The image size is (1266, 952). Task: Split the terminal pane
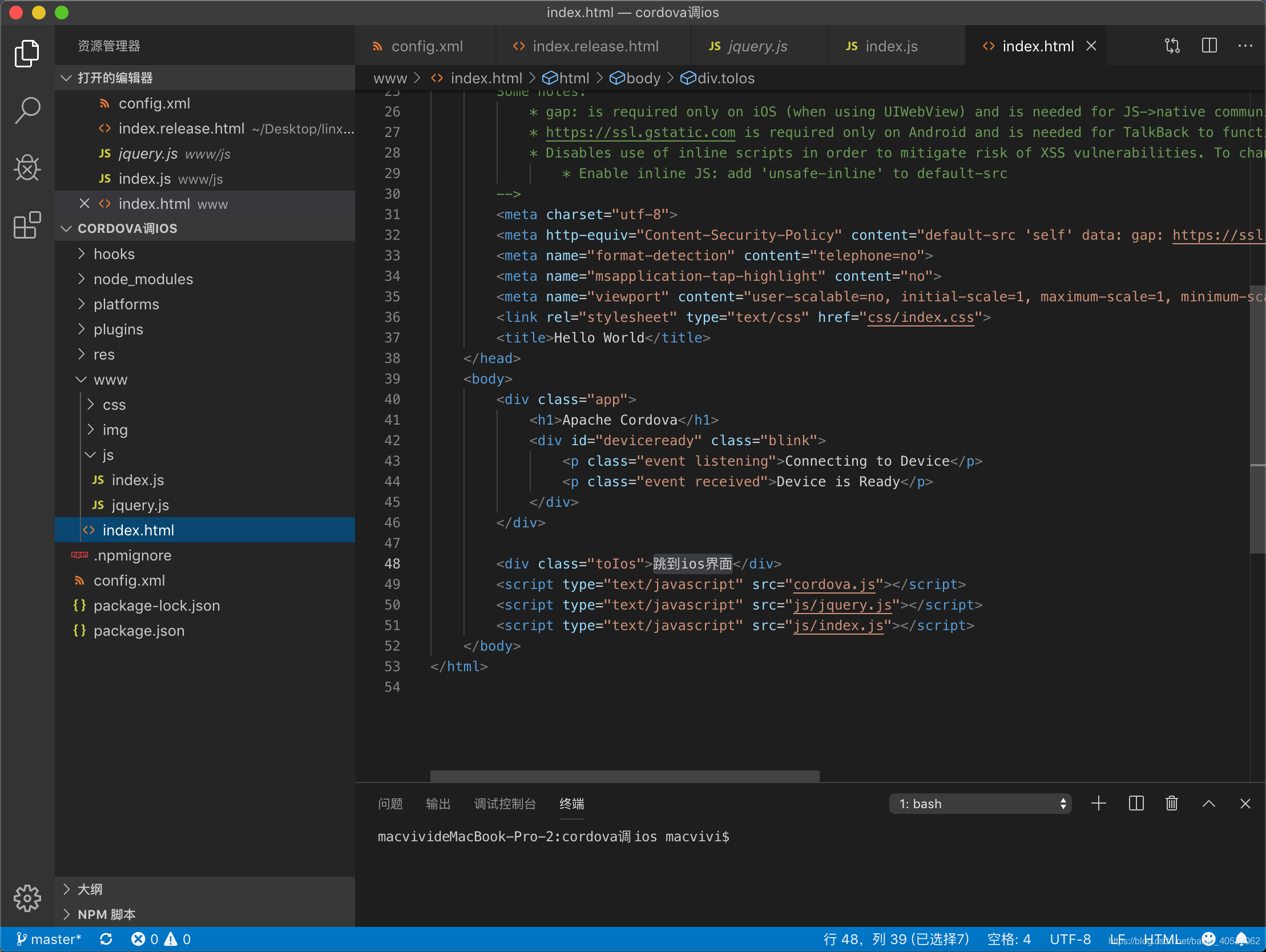1136,803
